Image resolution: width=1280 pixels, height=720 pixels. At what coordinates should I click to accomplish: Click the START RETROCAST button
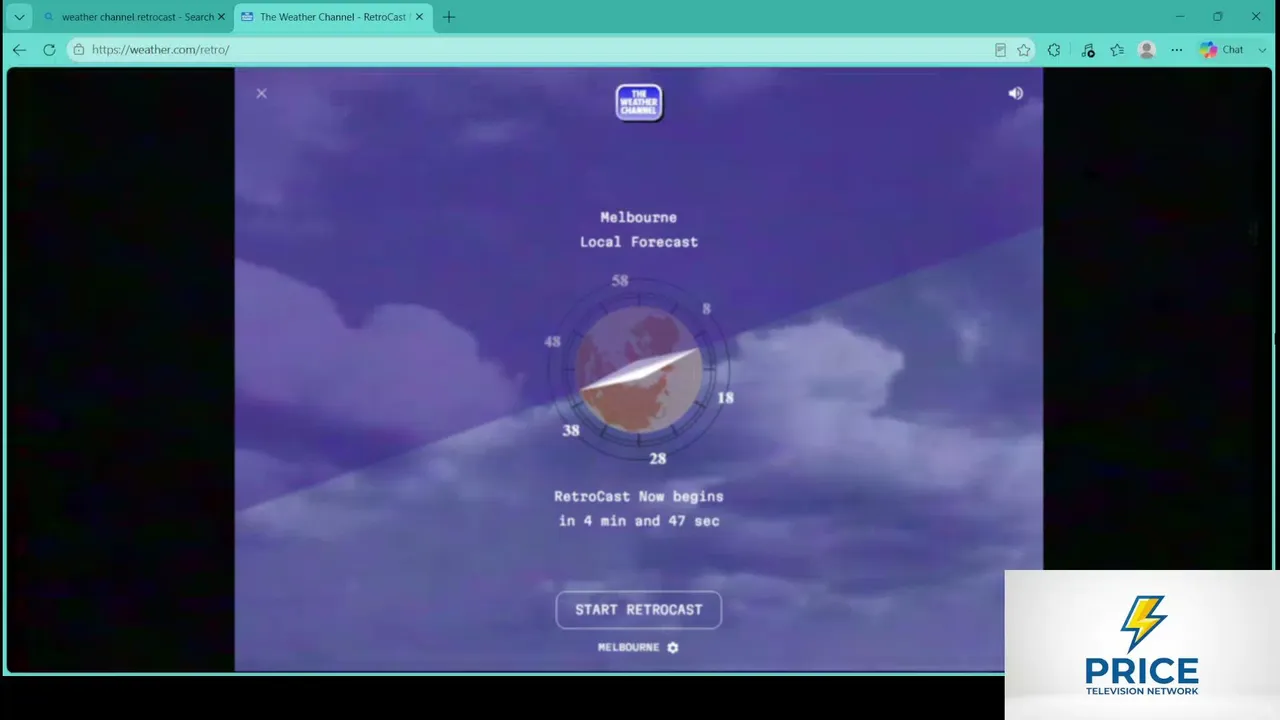click(639, 609)
